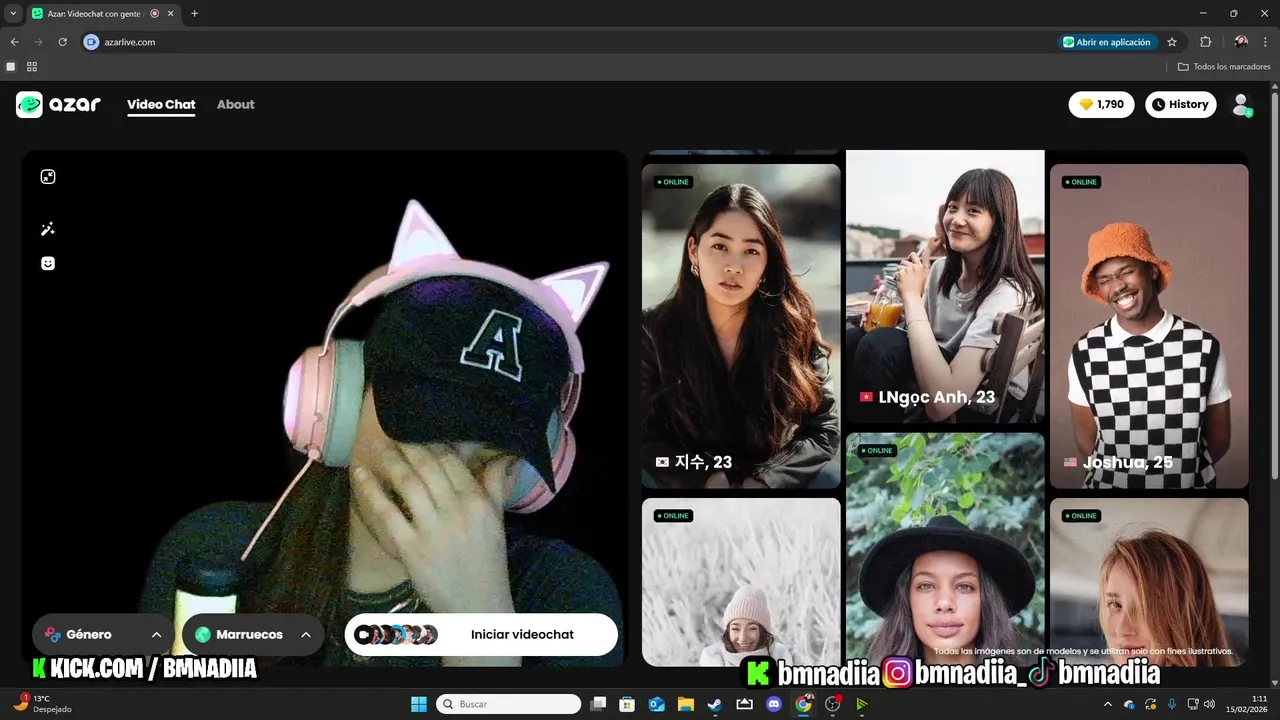The height and width of the screenshot is (720, 1280).
Task: Open Task View on the taskbar
Action: click(x=598, y=704)
